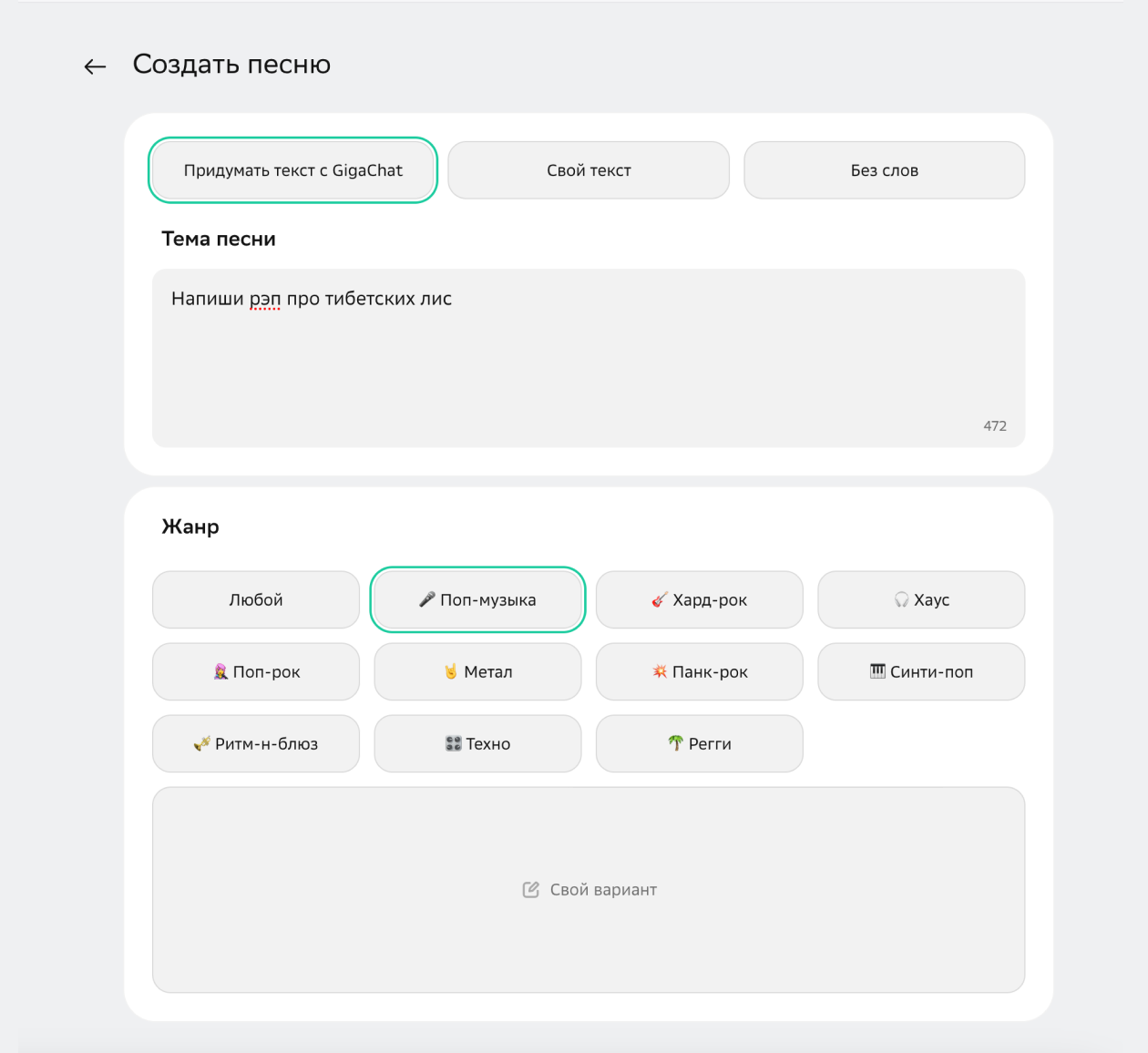This screenshot has height=1053, width=1148.
Task: Select the microphone Поп-музыка genre icon
Action: tap(427, 599)
